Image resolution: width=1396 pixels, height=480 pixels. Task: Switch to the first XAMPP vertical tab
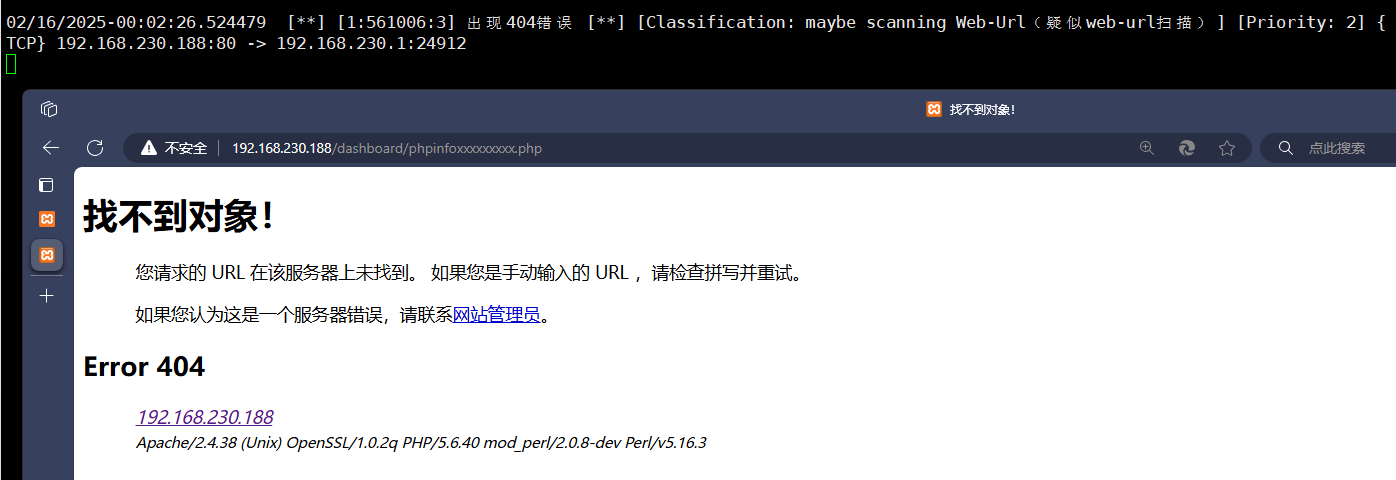46,218
